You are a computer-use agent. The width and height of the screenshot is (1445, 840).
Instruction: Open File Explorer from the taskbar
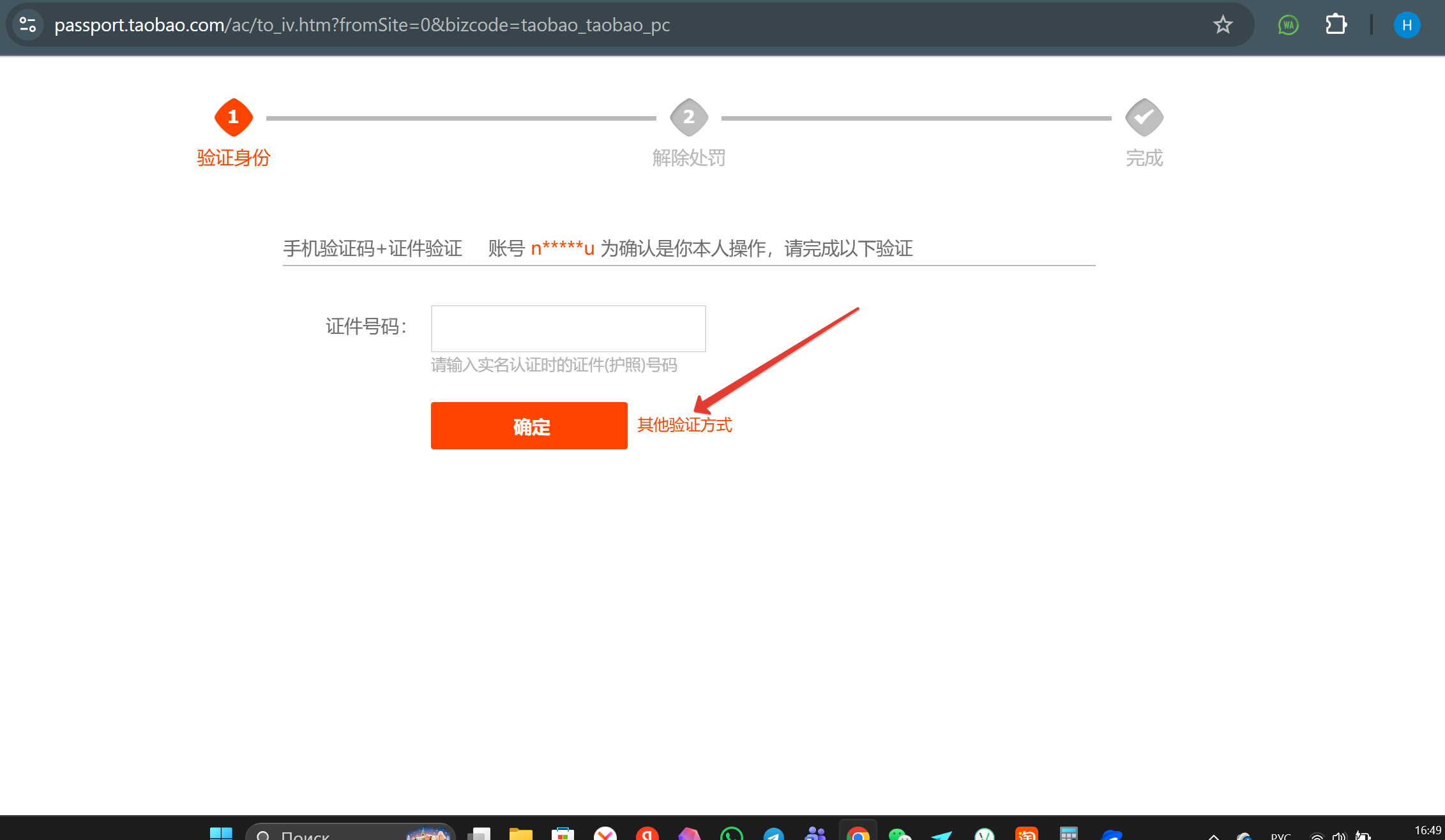coord(520,834)
